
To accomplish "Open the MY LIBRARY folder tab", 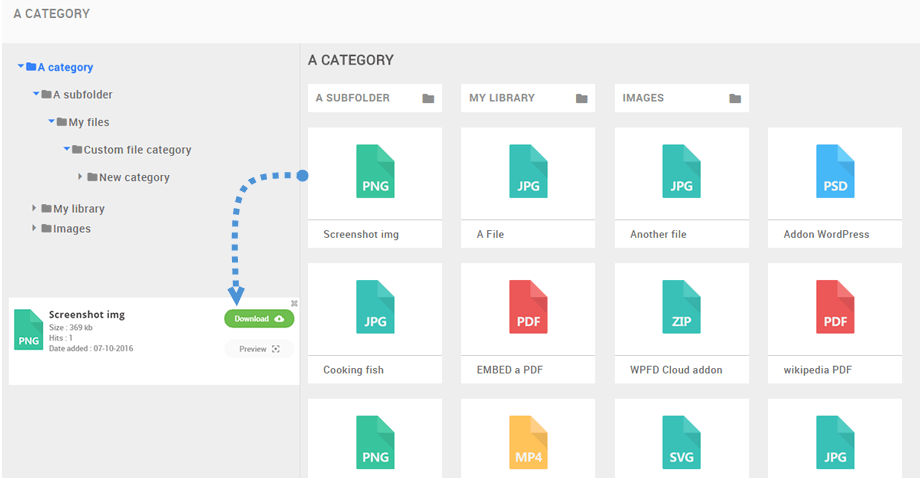I will pyautogui.click(x=527, y=98).
